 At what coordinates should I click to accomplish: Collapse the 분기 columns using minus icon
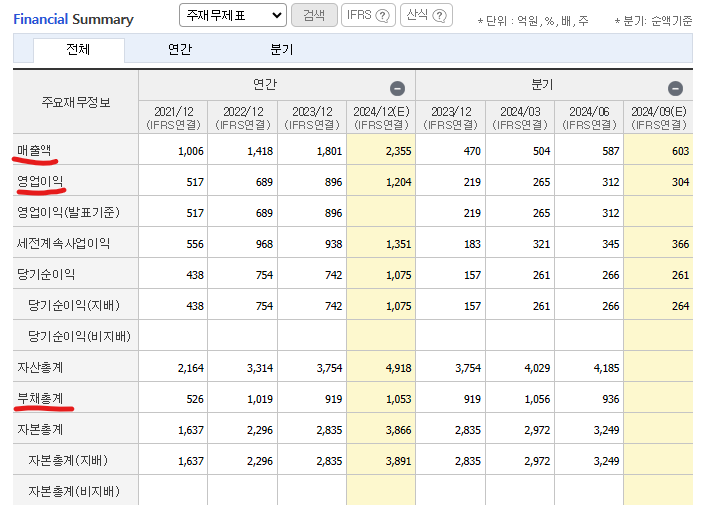675,88
